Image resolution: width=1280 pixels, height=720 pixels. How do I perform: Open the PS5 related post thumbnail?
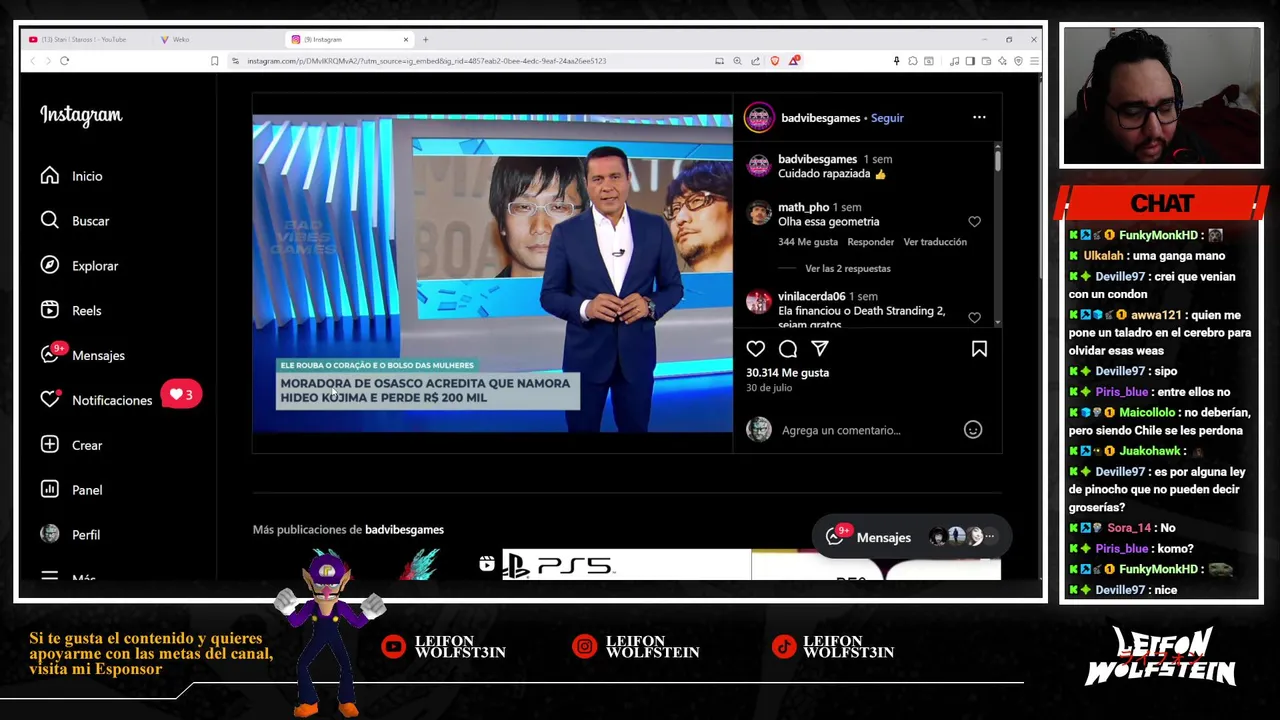[x=626, y=565]
